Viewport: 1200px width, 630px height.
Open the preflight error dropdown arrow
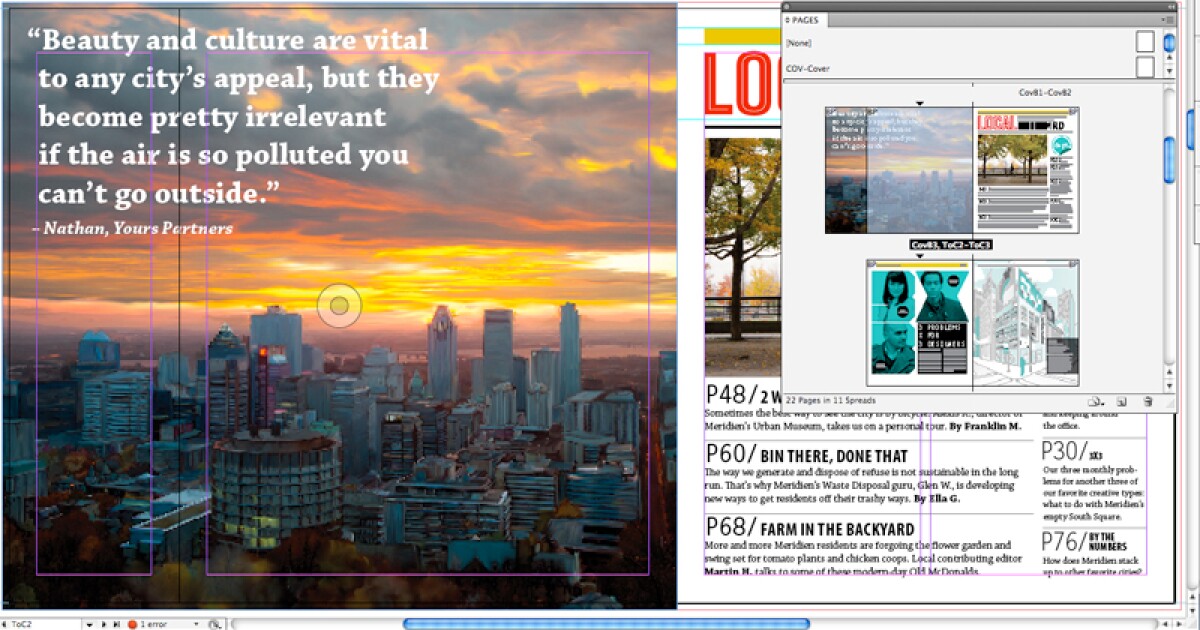[196, 623]
